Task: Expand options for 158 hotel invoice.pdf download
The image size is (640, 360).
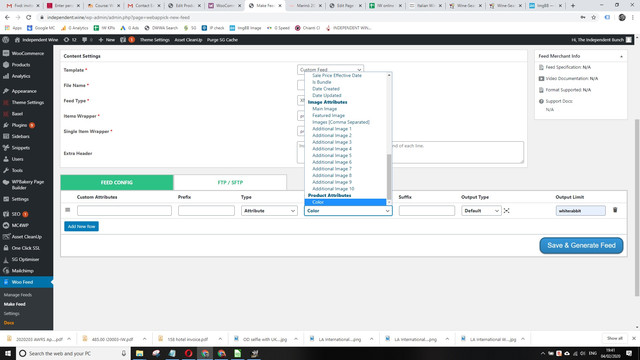Action: (x=220, y=339)
